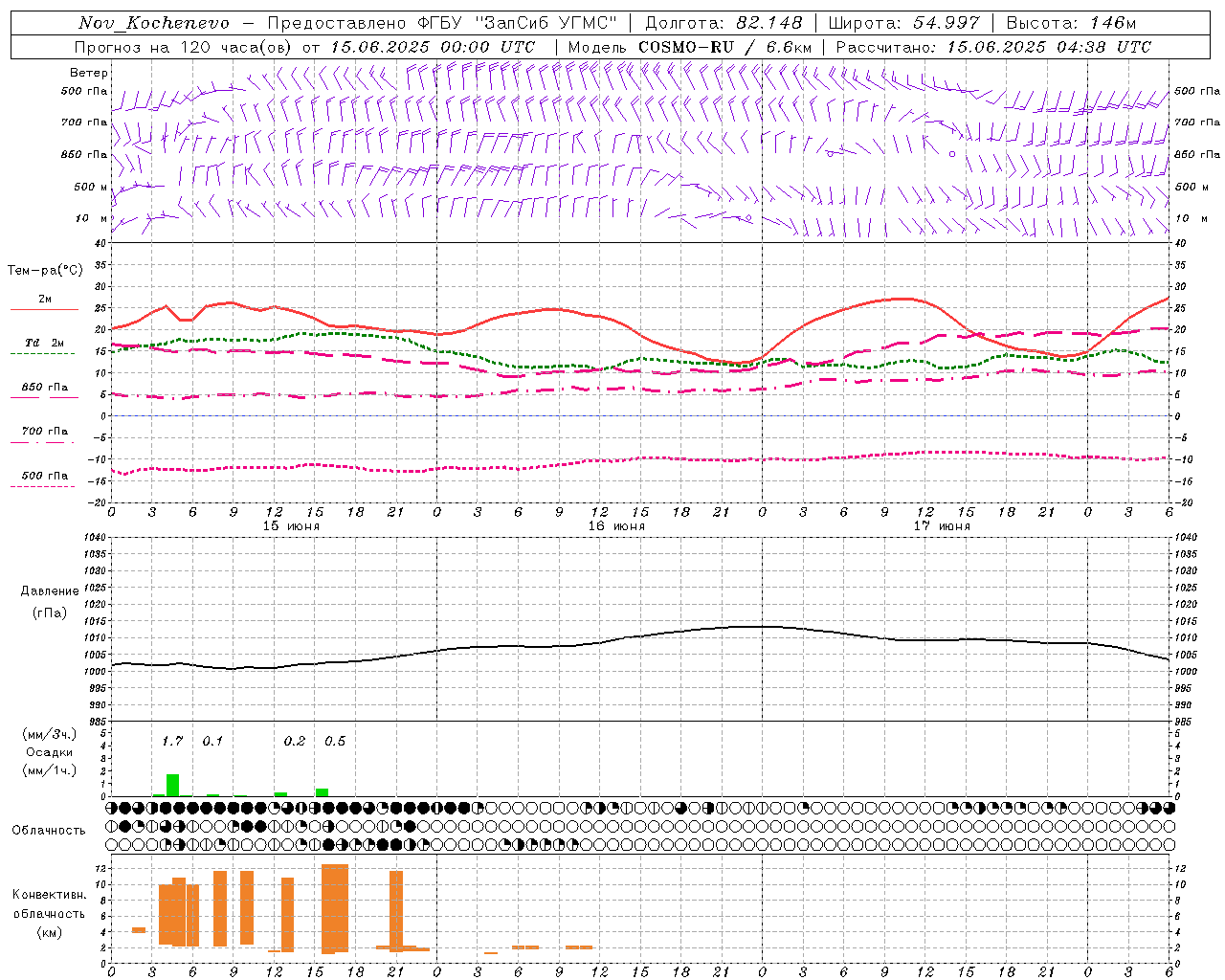Click the 0.1 precipitation value

pyautogui.click(x=212, y=741)
